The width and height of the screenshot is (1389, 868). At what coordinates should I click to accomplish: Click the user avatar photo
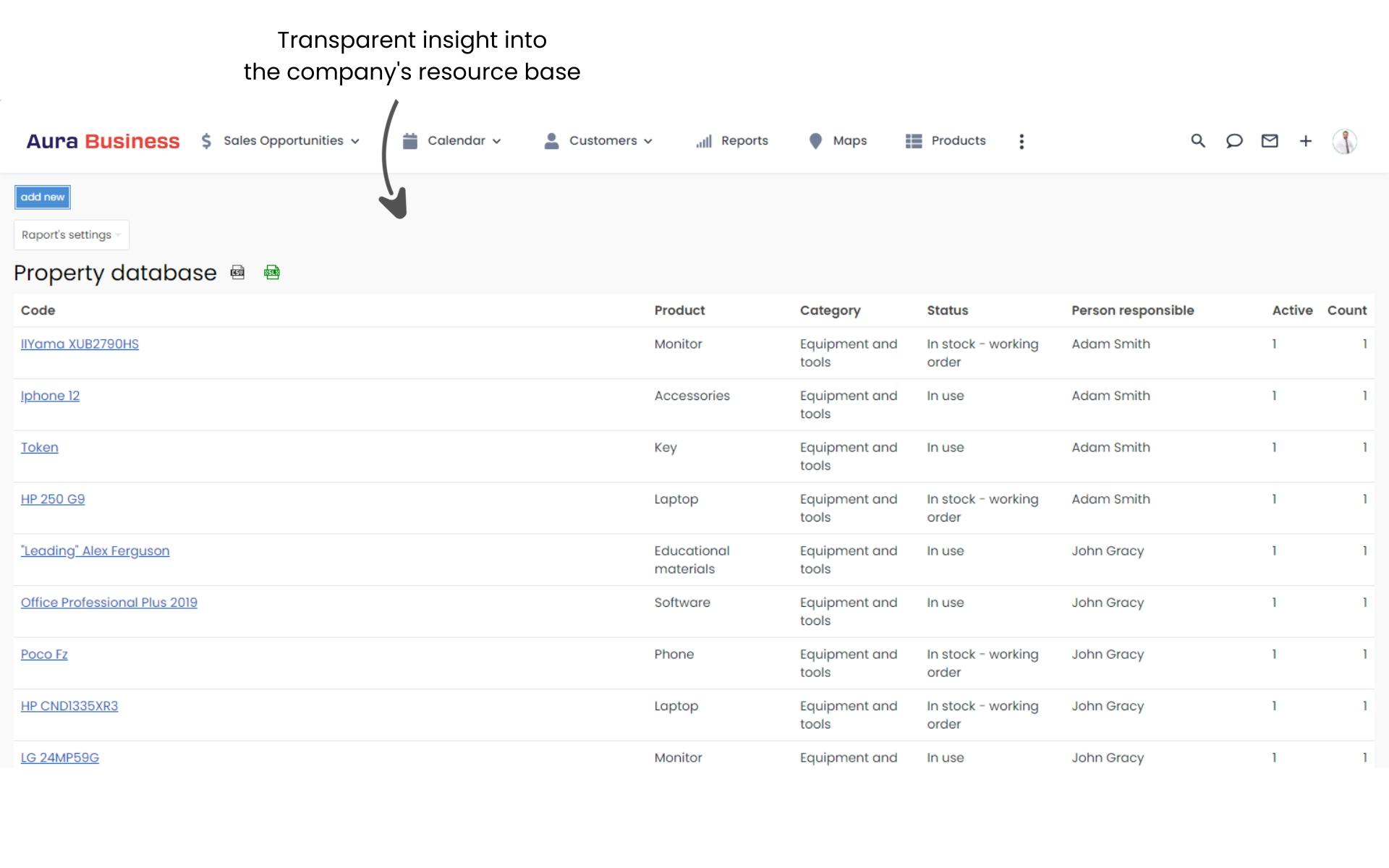pyautogui.click(x=1345, y=141)
